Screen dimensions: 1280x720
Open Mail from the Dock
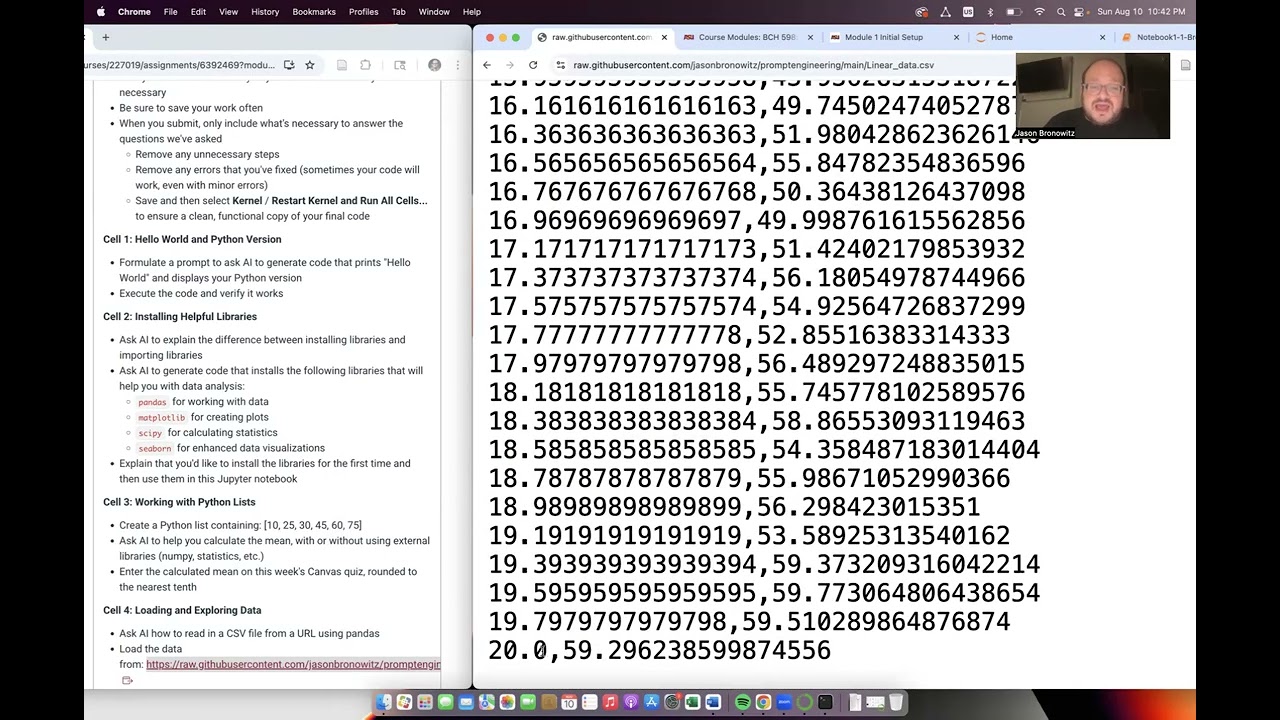coord(466,703)
